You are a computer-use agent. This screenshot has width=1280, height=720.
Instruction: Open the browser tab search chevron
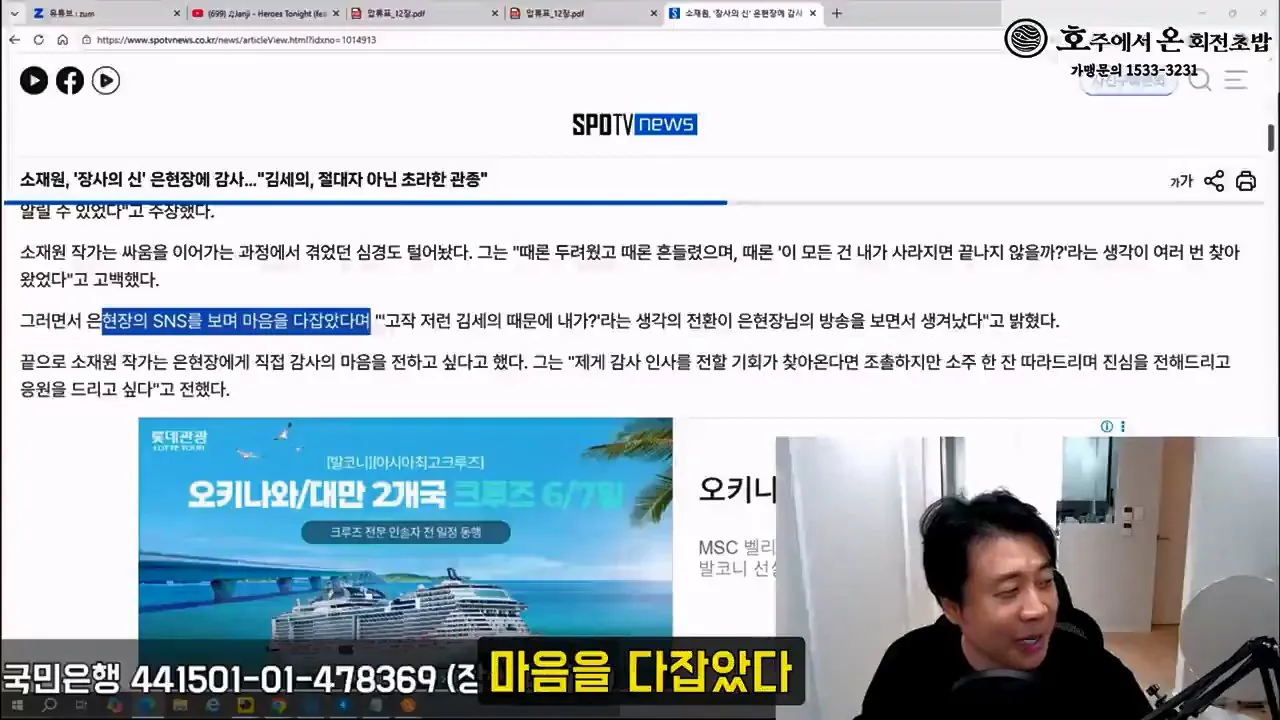tap(14, 13)
